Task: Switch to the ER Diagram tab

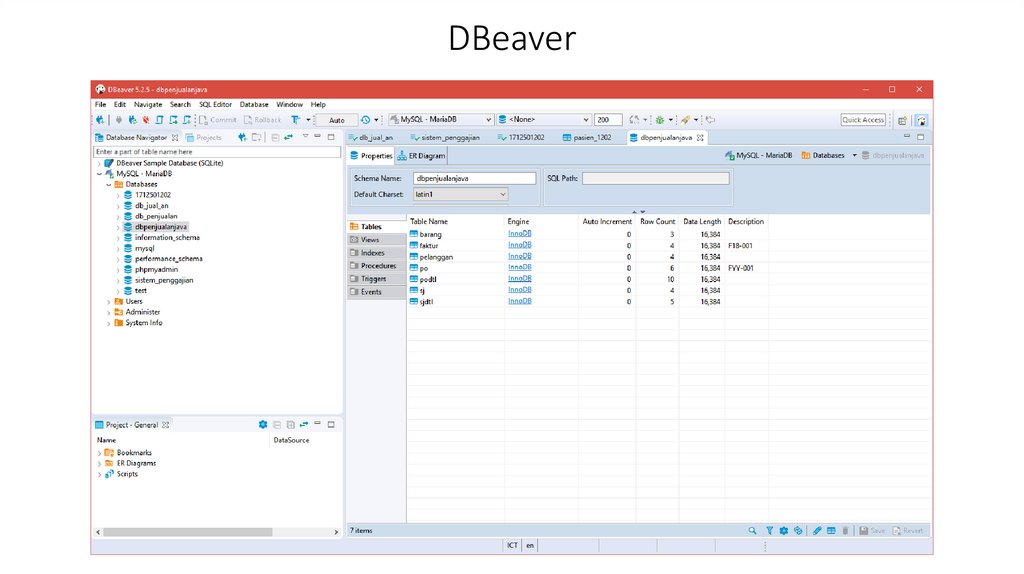Action: click(x=421, y=156)
